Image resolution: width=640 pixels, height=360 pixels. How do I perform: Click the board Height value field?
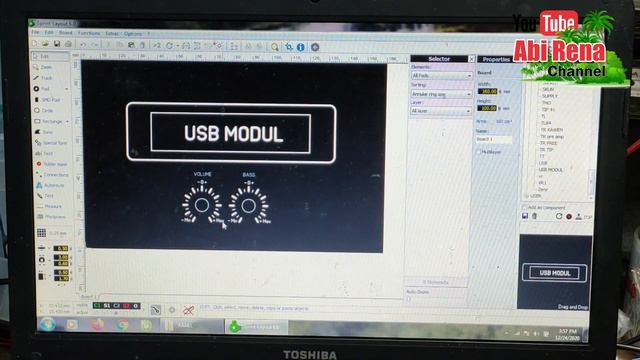[487, 108]
